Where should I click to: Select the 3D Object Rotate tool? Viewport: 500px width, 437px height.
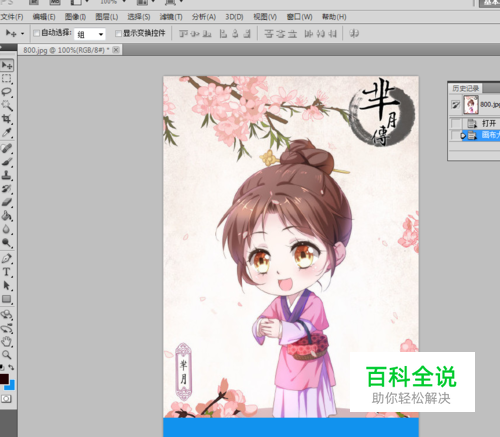click(7, 315)
